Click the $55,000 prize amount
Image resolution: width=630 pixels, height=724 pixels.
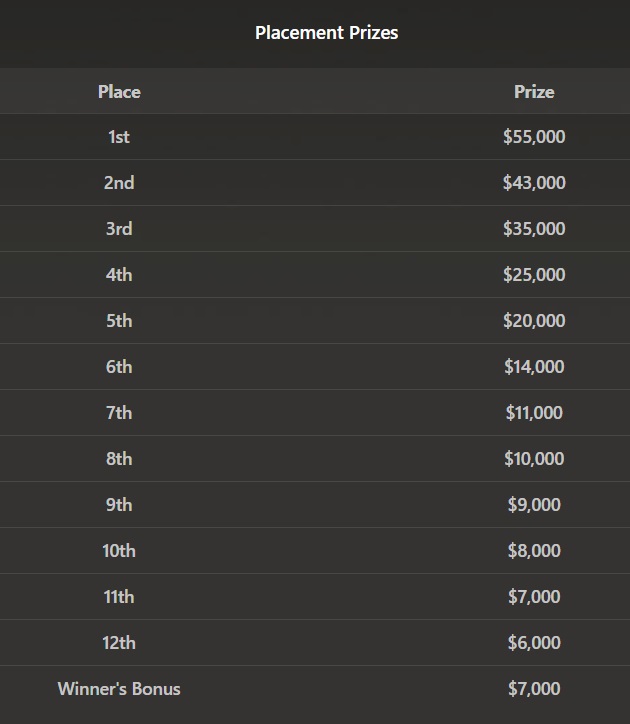coord(534,137)
